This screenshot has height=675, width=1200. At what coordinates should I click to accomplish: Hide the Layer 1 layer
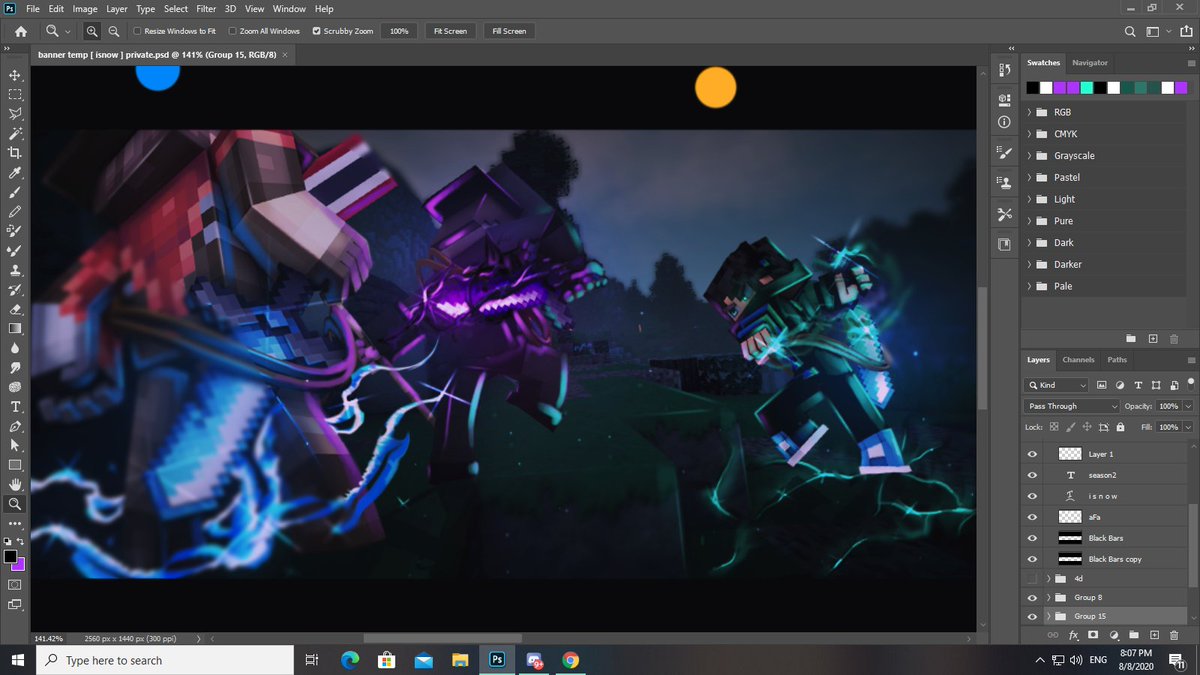click(1033, 454)
